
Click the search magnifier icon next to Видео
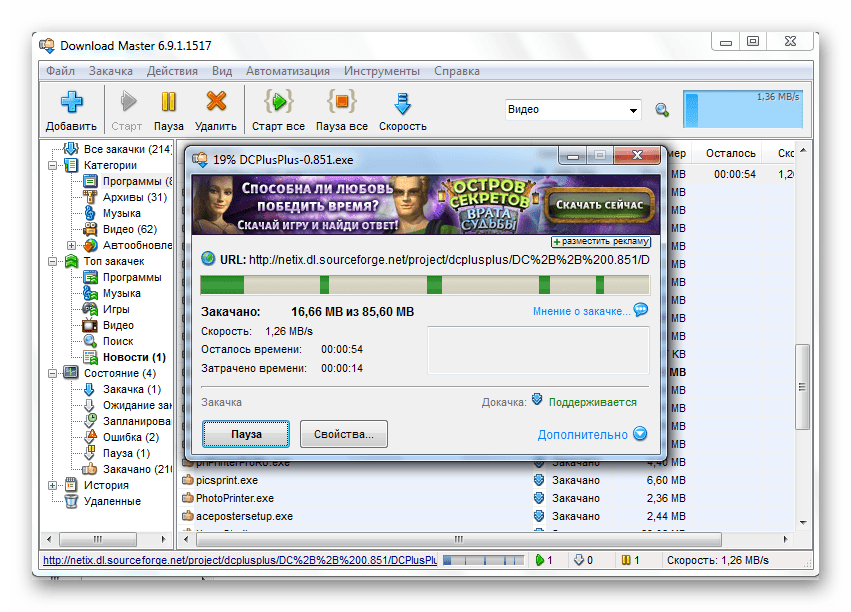click(x=662, y=110)
